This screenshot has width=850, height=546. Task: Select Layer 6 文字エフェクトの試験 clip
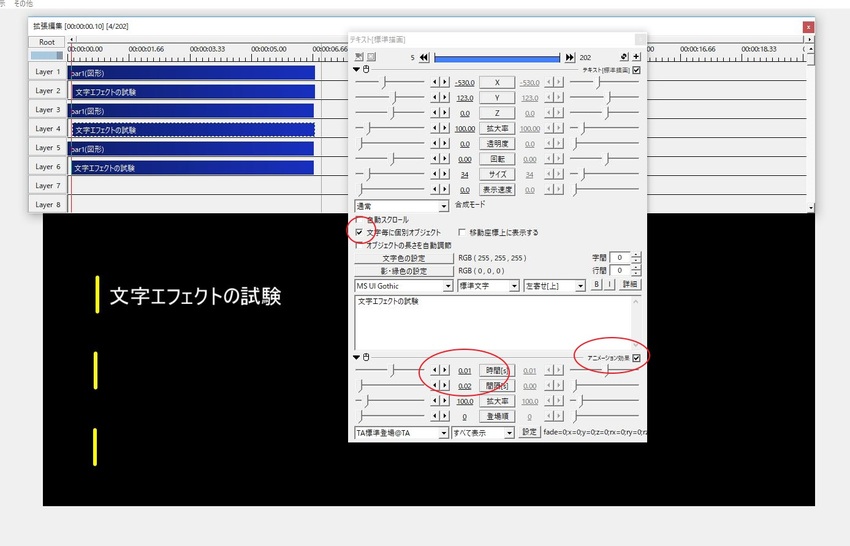[191, 168]
